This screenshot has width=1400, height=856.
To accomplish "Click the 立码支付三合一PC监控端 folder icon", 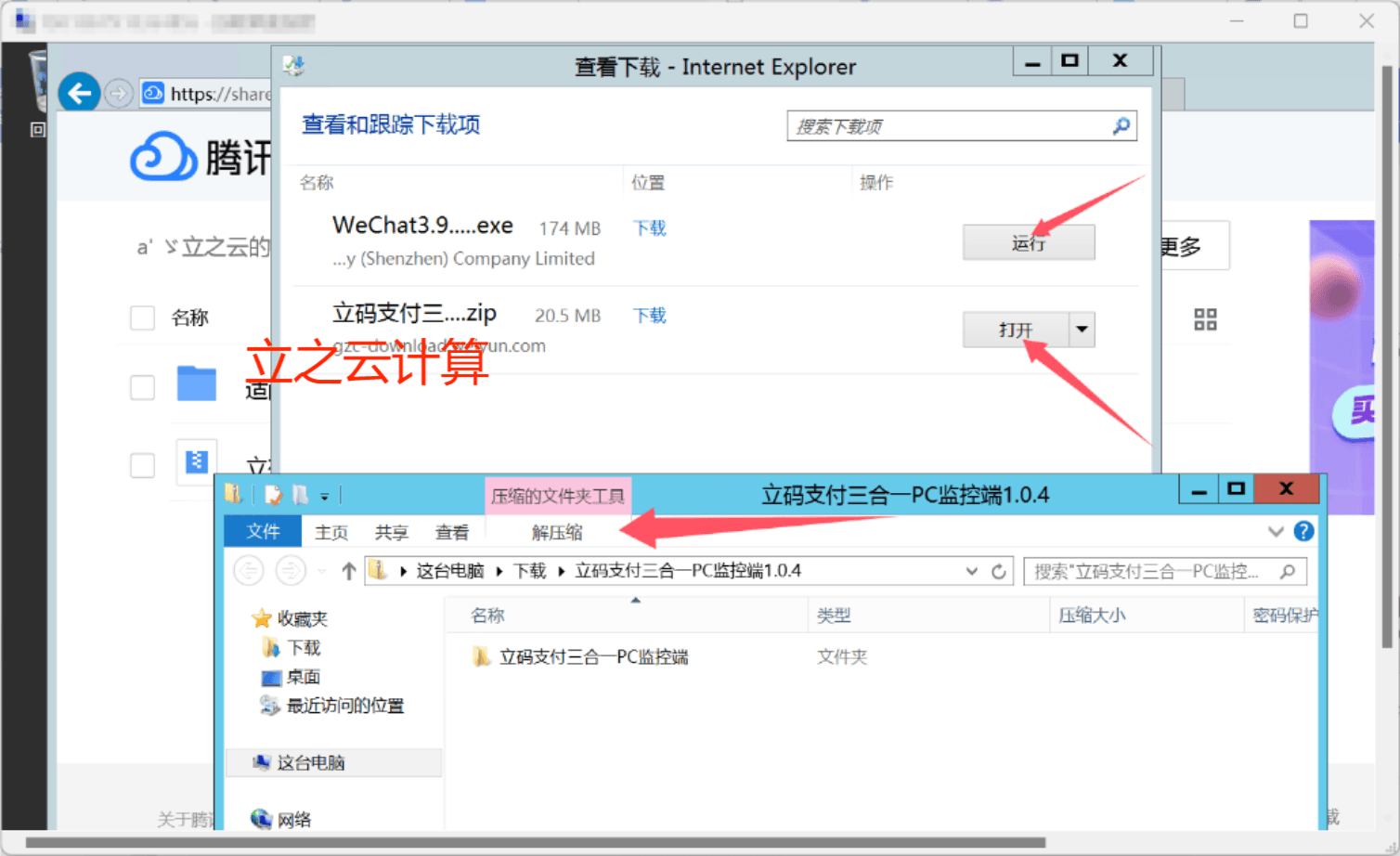I will (x=481, y=656).
